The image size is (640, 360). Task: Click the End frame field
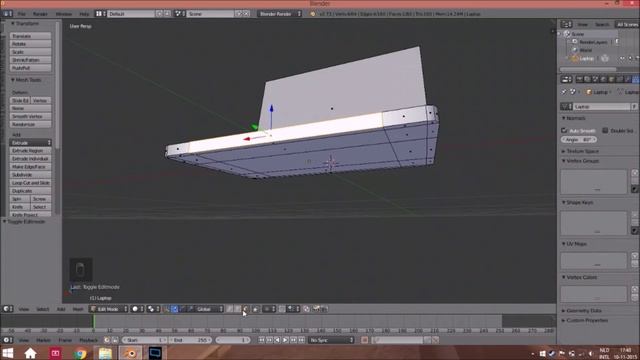point(190,340)
